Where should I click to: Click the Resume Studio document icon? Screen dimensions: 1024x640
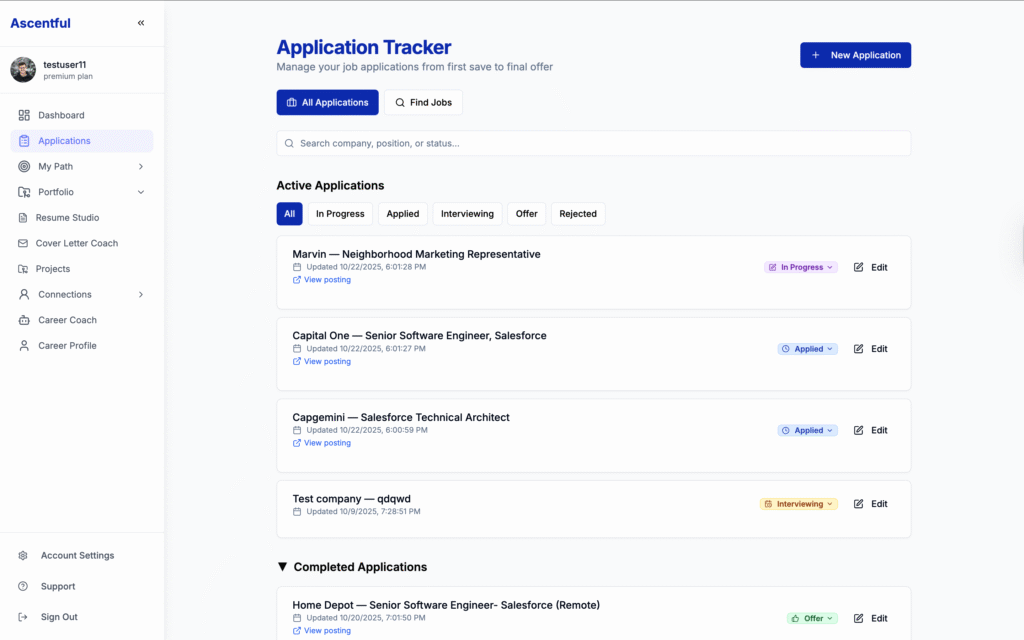click(x=24, y=217)
